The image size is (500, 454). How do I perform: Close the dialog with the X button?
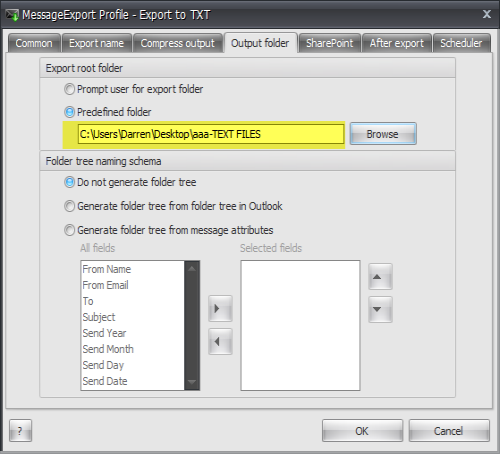[x=487, y=14]
